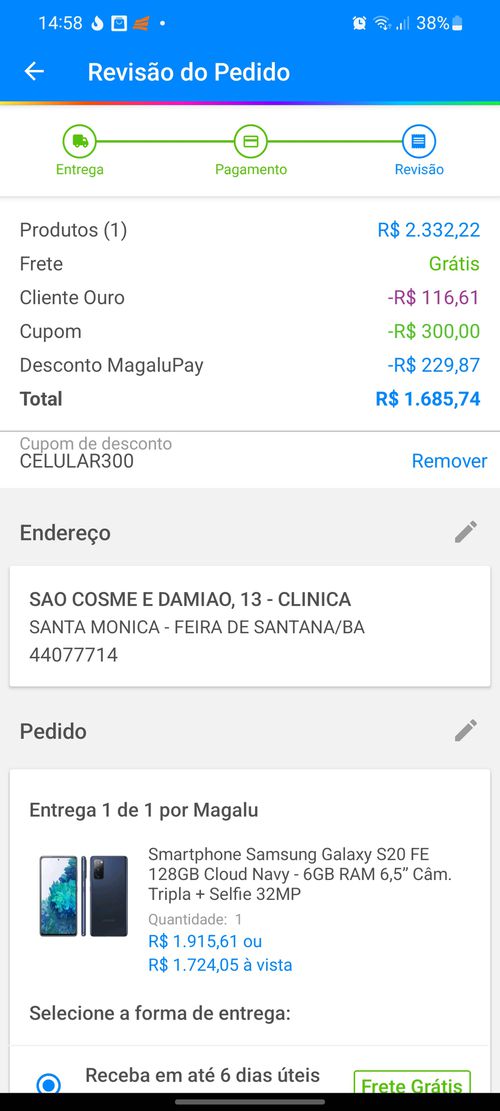500x1111 pixels.
Task: Tap the Wi-Fi icon in the status bar
Action: click(x=382, y=23)
